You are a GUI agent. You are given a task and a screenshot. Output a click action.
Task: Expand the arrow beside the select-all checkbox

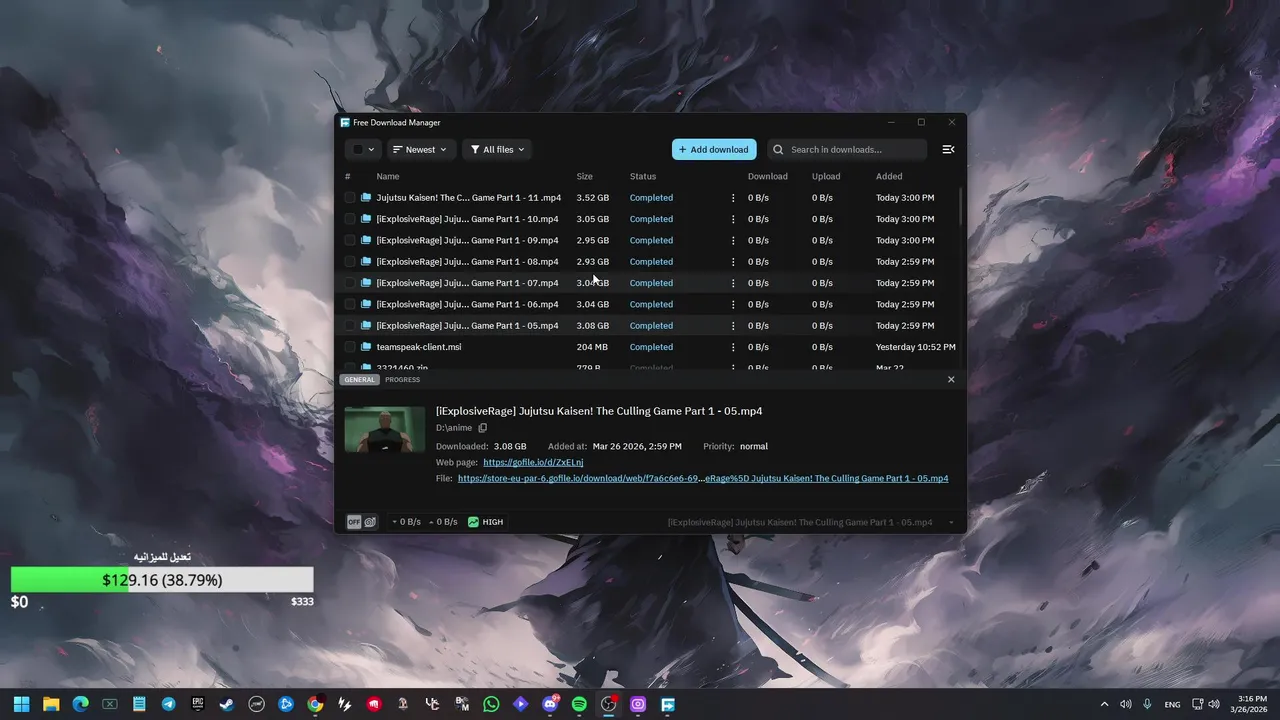[x=371, y=150]
